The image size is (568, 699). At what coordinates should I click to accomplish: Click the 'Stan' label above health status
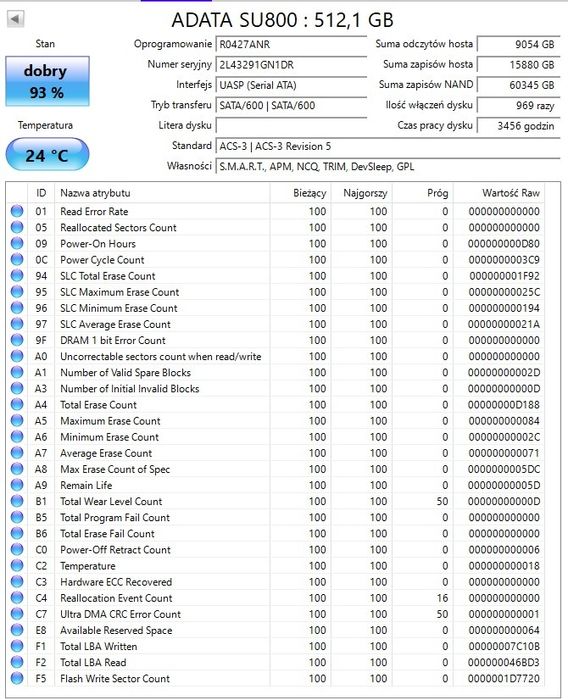(x=45, y=44)
